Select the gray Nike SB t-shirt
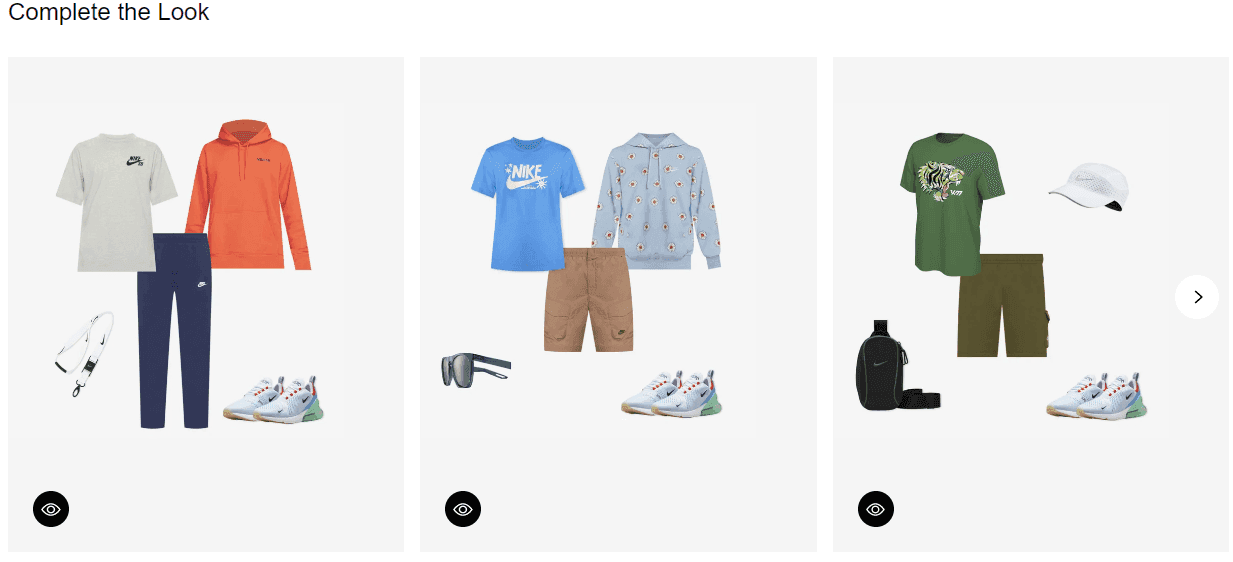The image size is (1233, 562). pyautogui.click(x=116, y=202)
